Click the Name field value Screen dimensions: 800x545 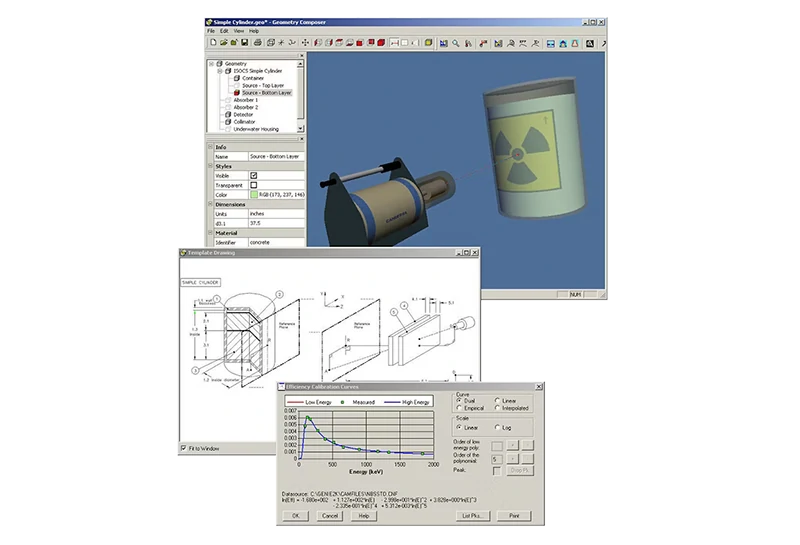tap(276, 157)
